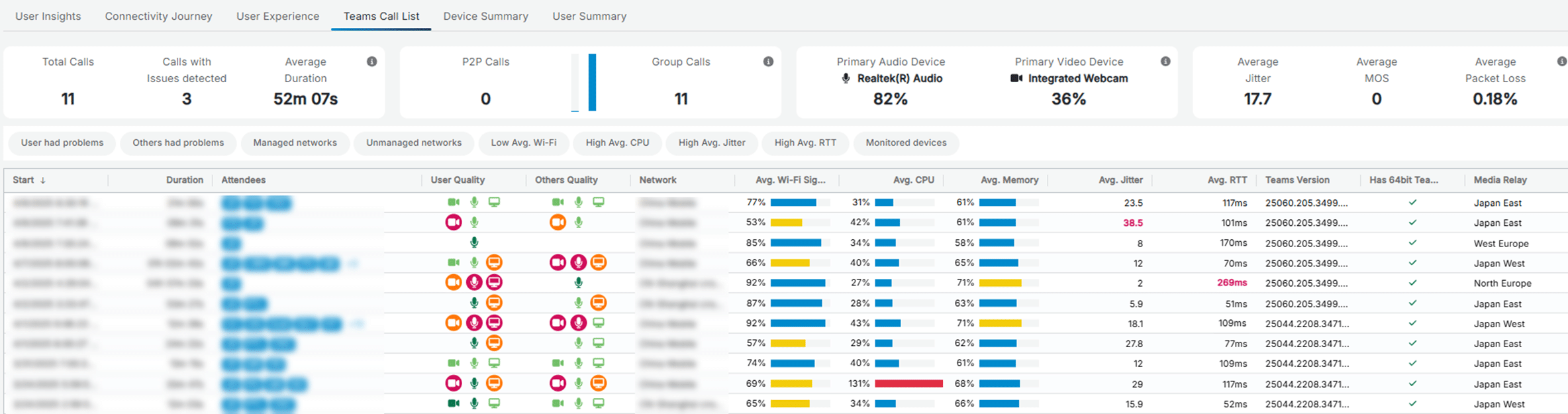
Task: Enable the High Avg. CPU filter chip
Action: click(617, 143)
